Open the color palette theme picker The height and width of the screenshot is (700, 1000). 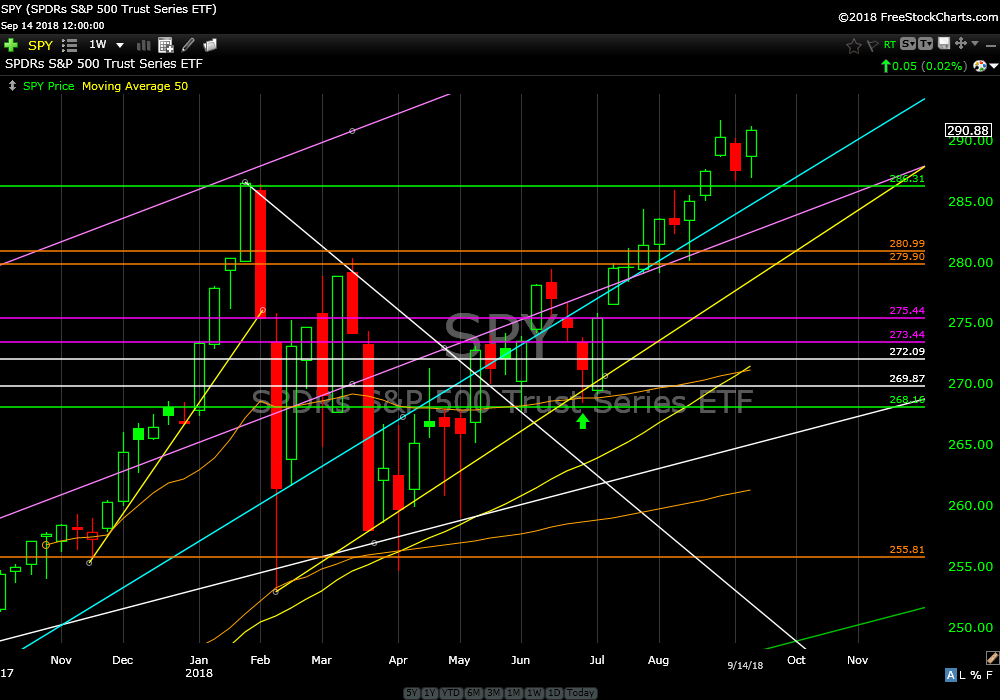coord(985,66)
